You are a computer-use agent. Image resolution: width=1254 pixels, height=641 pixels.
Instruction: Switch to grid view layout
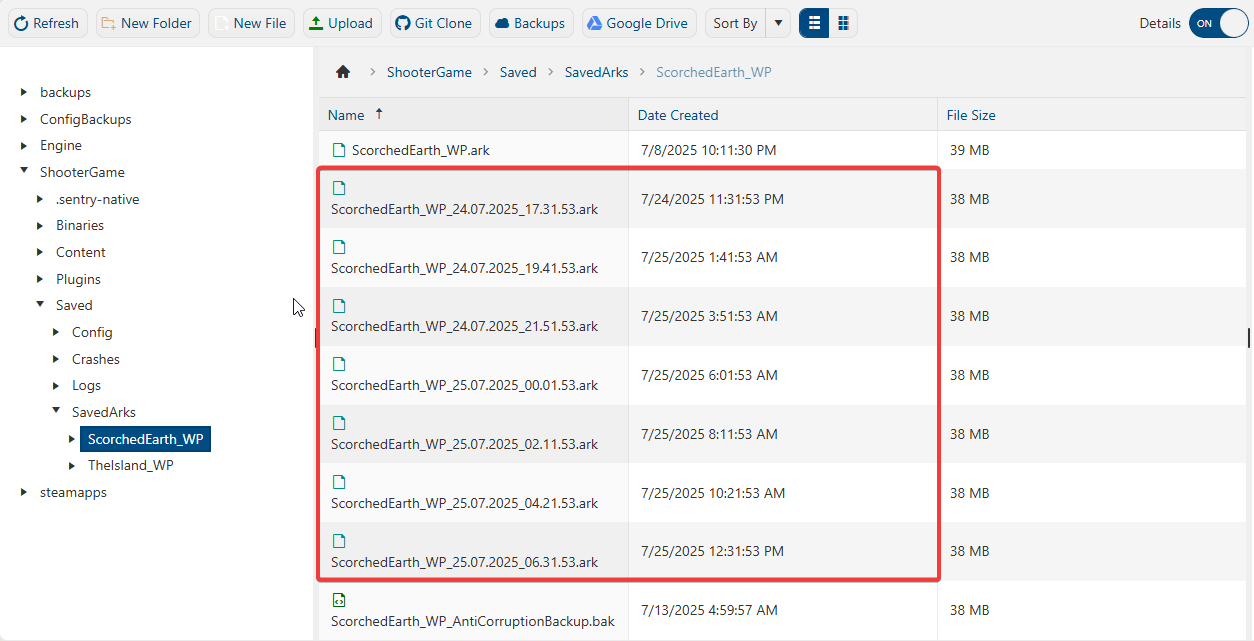click(x=843, y=23)
